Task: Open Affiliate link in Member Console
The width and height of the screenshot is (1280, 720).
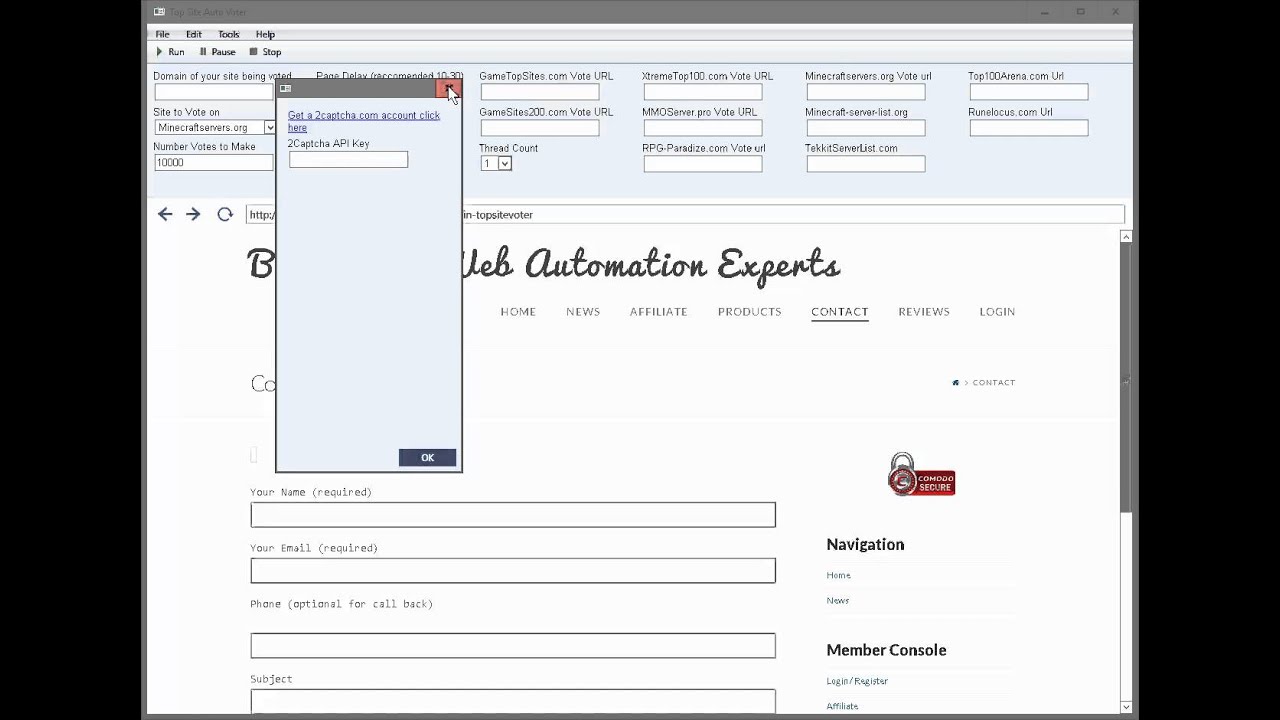Action: 842,706
